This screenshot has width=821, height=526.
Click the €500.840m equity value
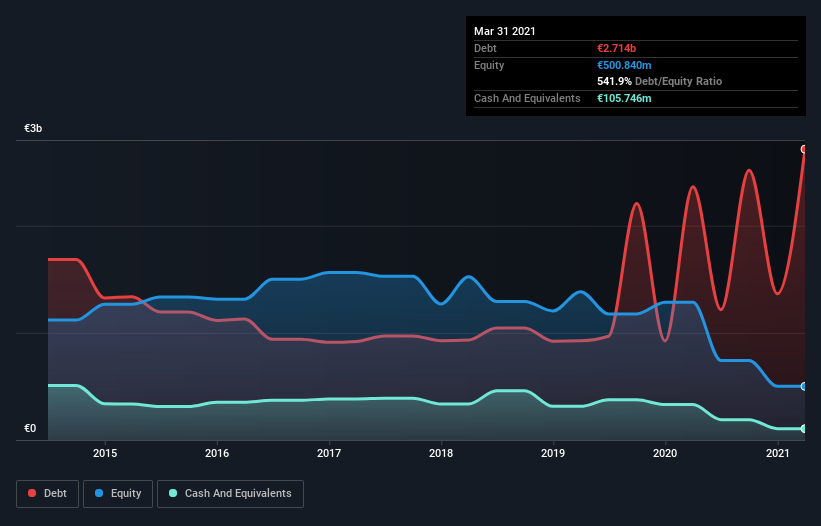coord(624,65)
